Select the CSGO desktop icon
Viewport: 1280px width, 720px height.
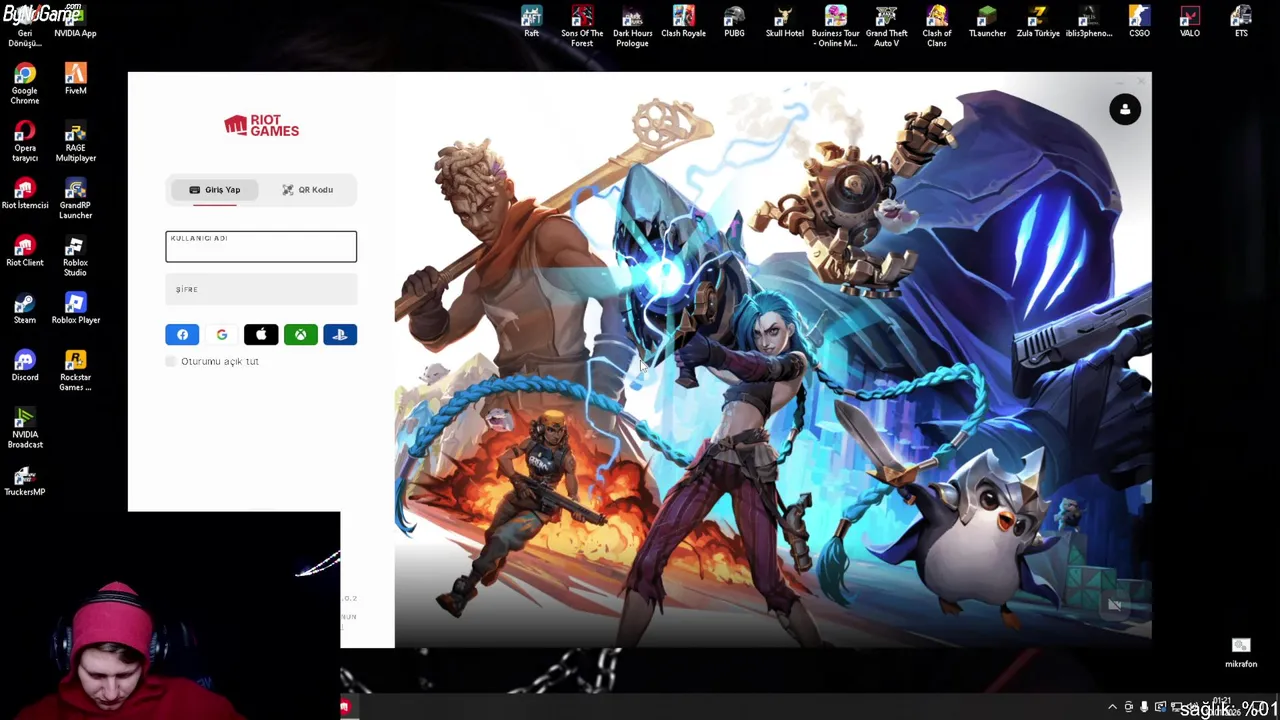pyautogui.click(x=1139, y=22)
